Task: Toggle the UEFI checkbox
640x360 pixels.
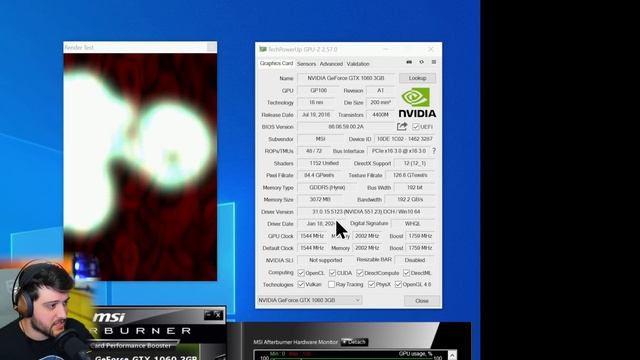Action: 416,127
